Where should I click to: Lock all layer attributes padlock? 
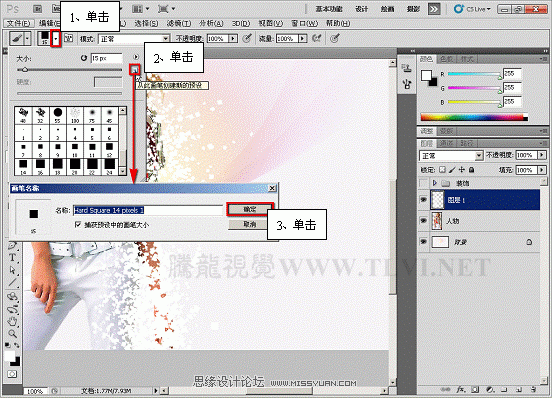click(x=472, y=170)
